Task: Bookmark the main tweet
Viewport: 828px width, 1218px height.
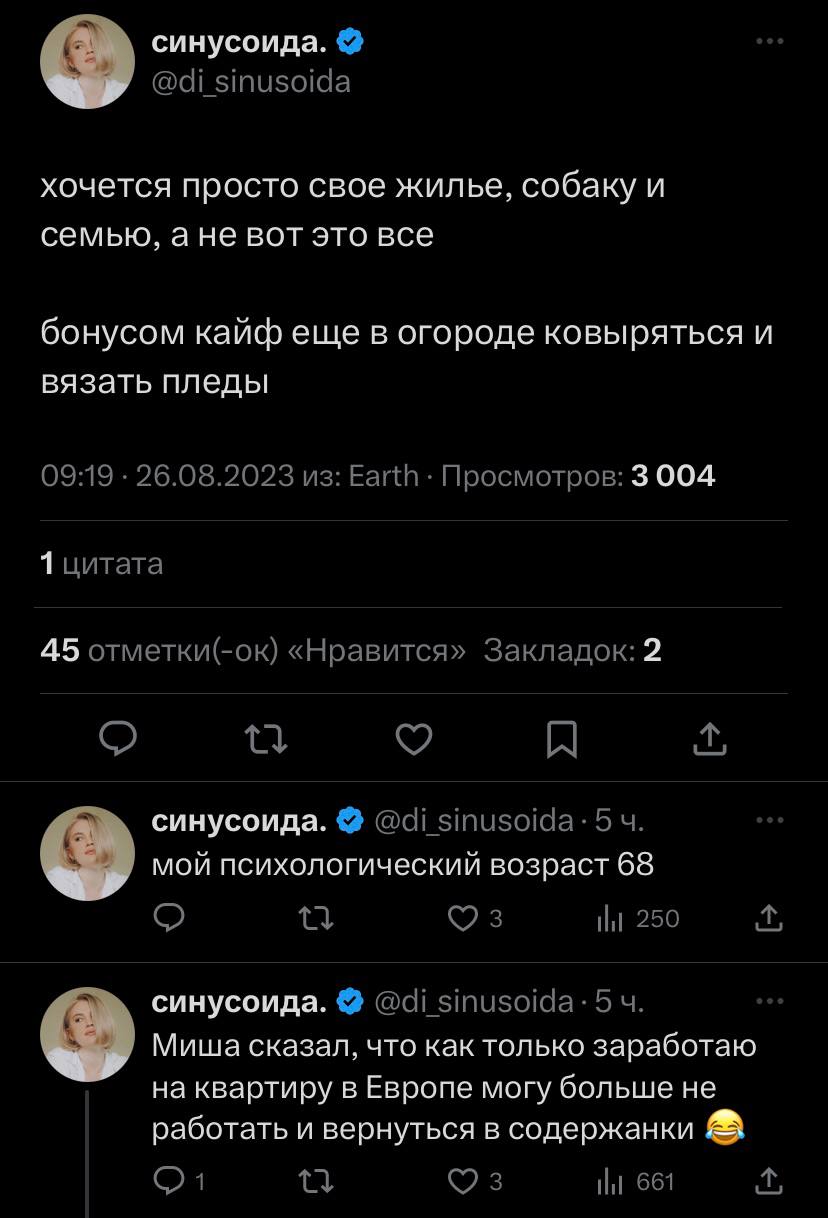Action: point(562,739)
